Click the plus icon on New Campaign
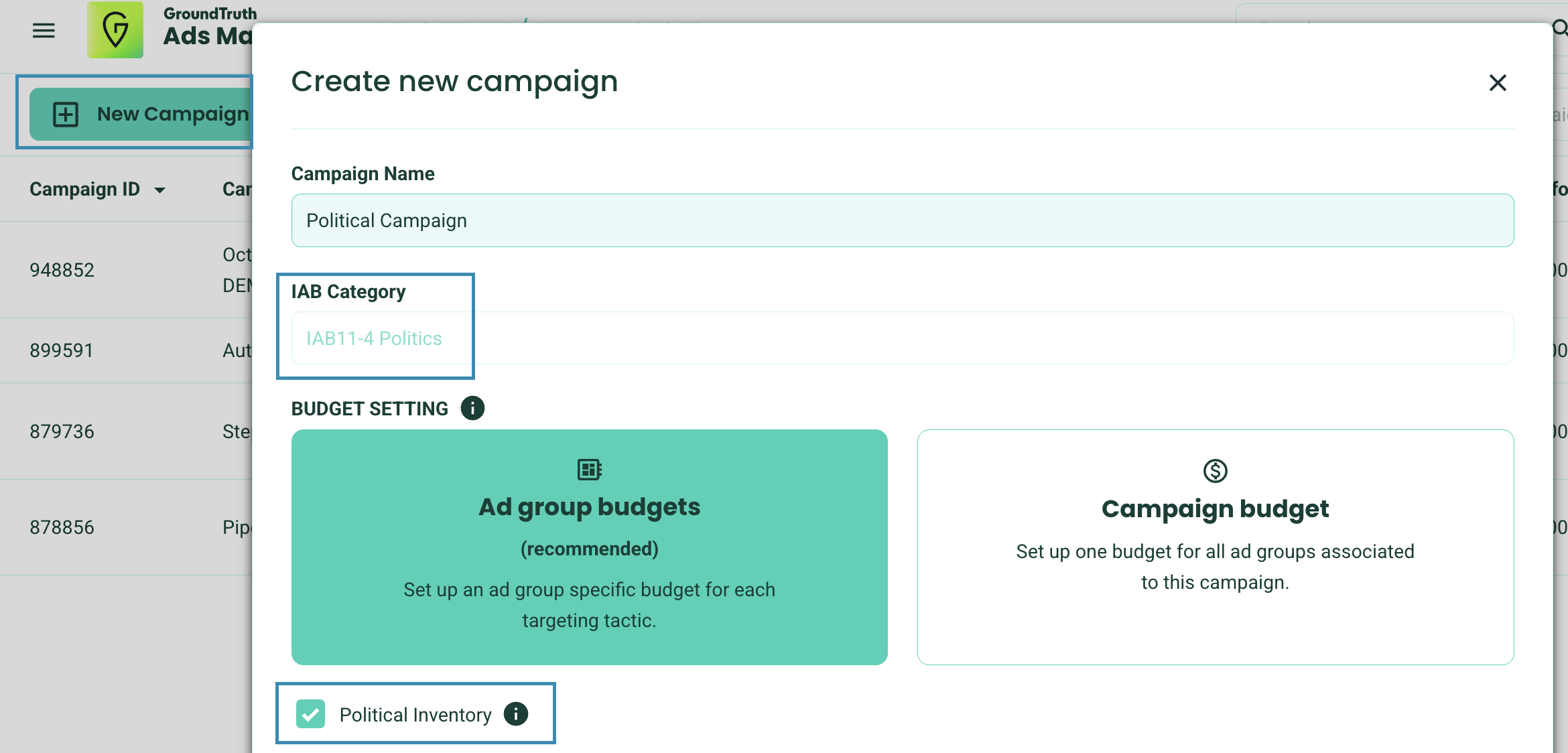1568x753 pixels. point(66,115)
